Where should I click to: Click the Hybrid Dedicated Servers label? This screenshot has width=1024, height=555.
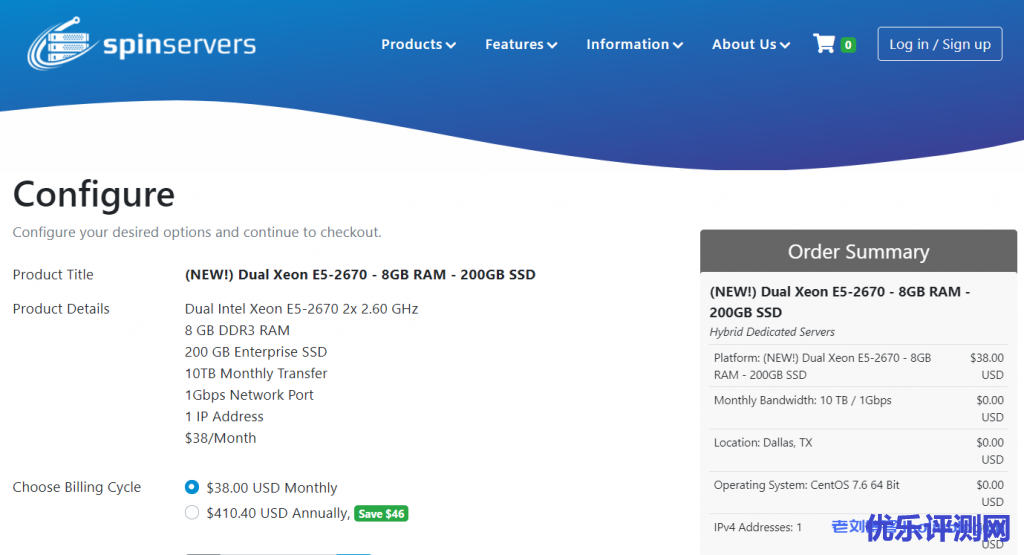[771, 332]
